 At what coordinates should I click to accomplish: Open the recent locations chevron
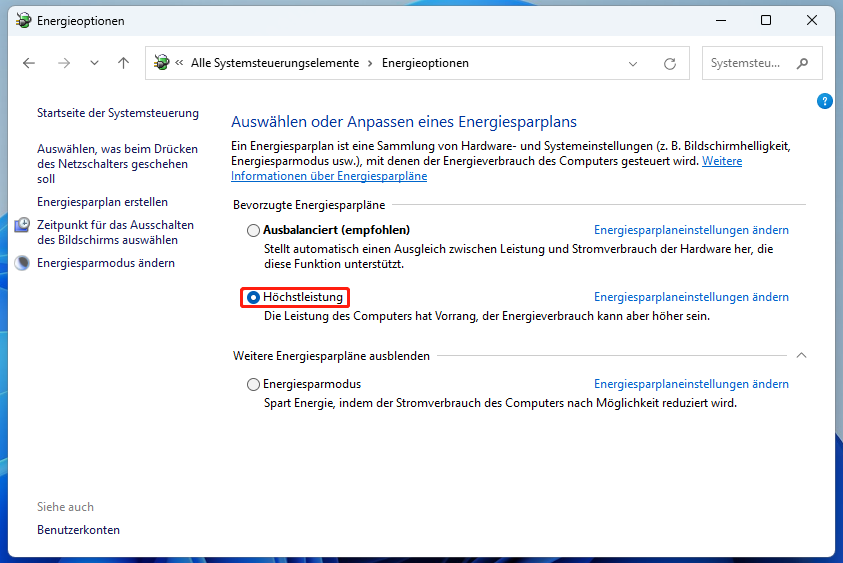95,63
